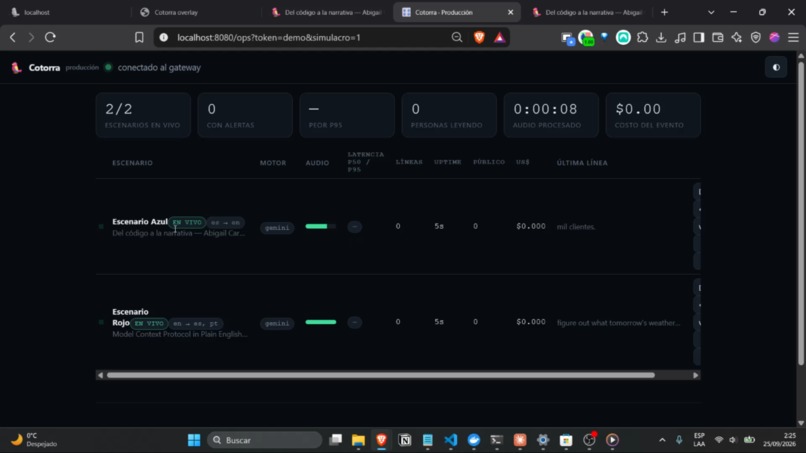Click the AUDIO column header
This screenshot has width=806, height=453.
(317, 162)
